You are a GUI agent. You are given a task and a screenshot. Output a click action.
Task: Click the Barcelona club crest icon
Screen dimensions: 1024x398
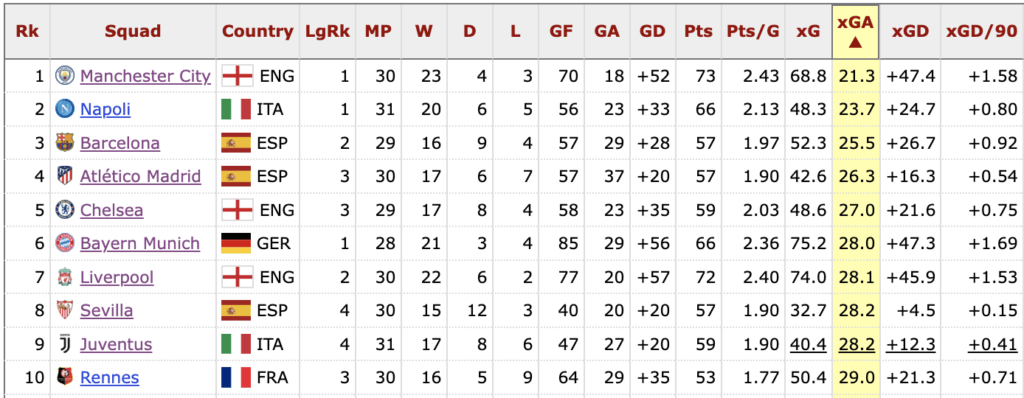(x=65, y=142)
